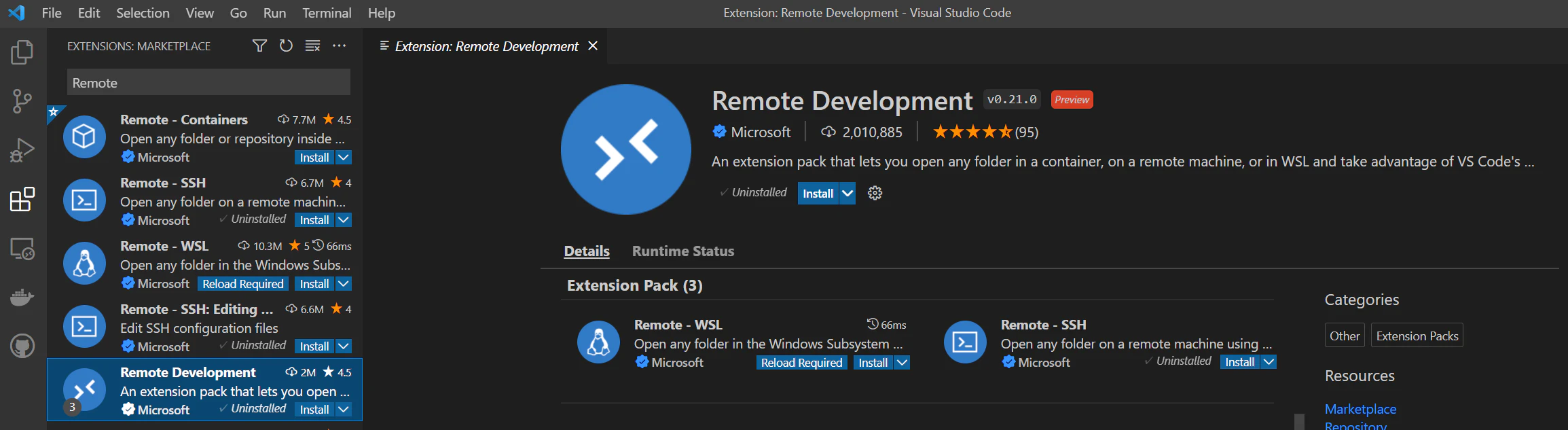Open the Explorer view in activity bar
1568x430 pixels.
[x=22, y=52]
